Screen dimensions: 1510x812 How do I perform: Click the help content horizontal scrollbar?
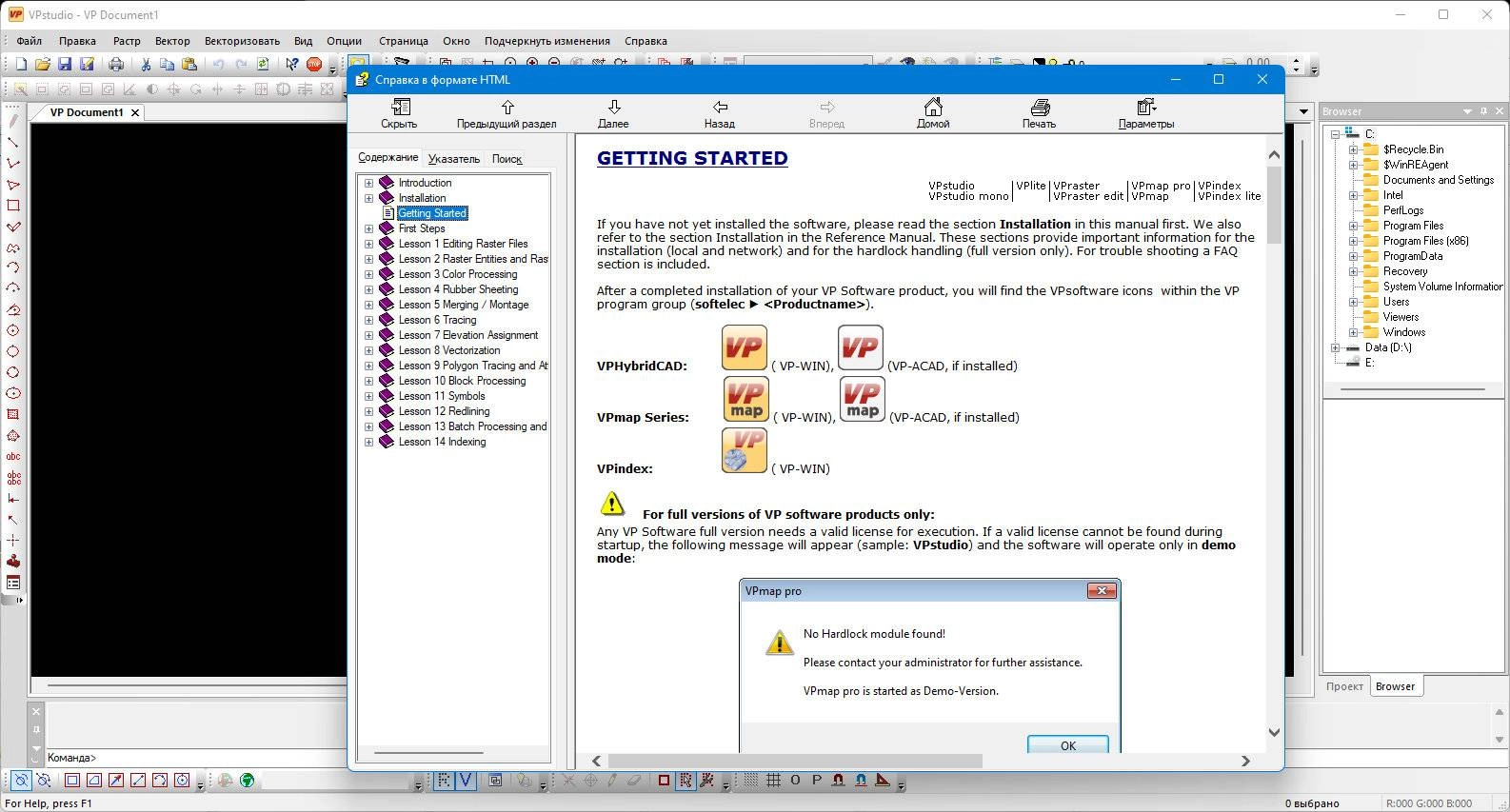coord(795,761)
